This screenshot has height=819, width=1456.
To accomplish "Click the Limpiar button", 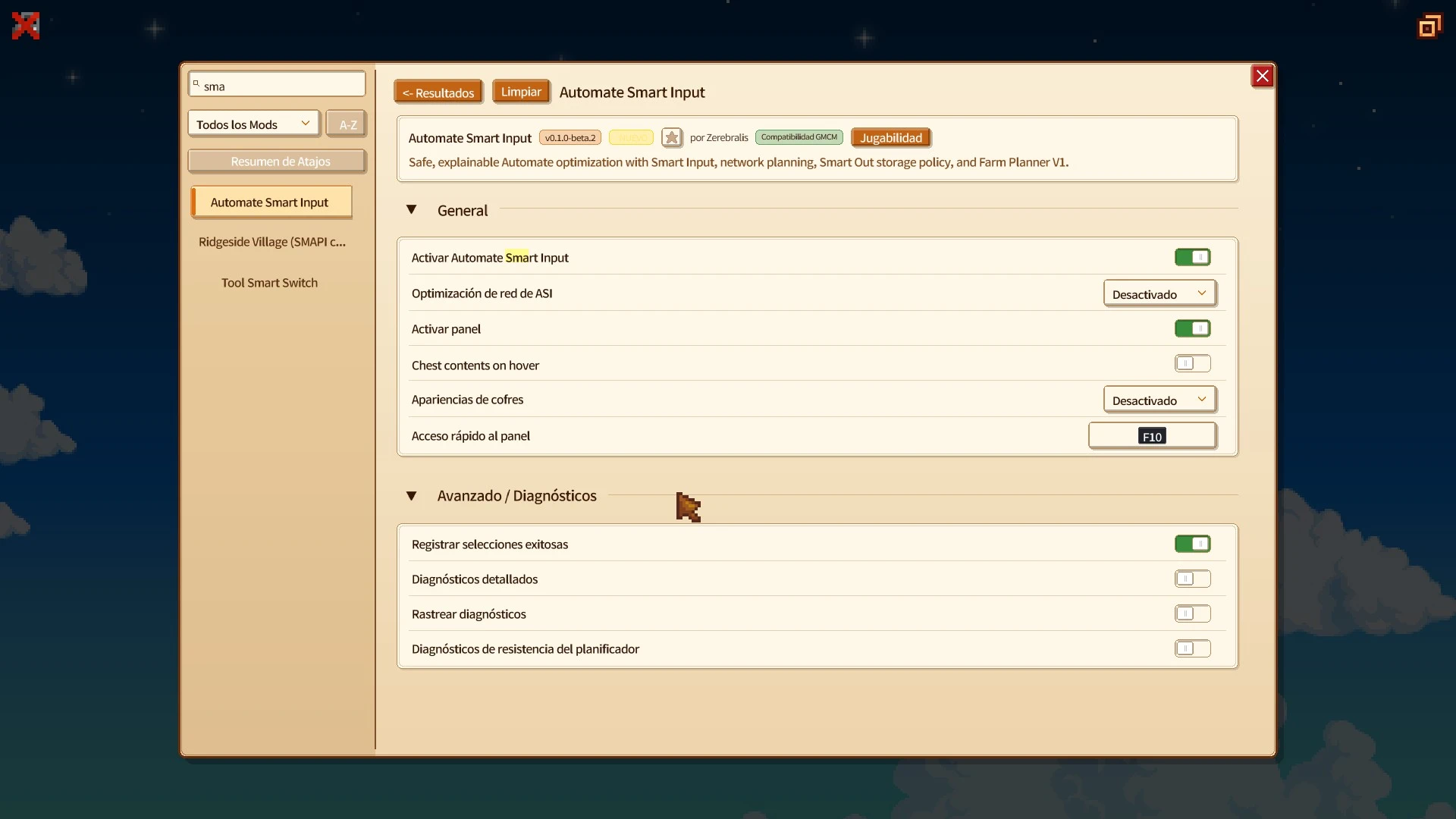I will pyautogui.click(x=521, y=92).
